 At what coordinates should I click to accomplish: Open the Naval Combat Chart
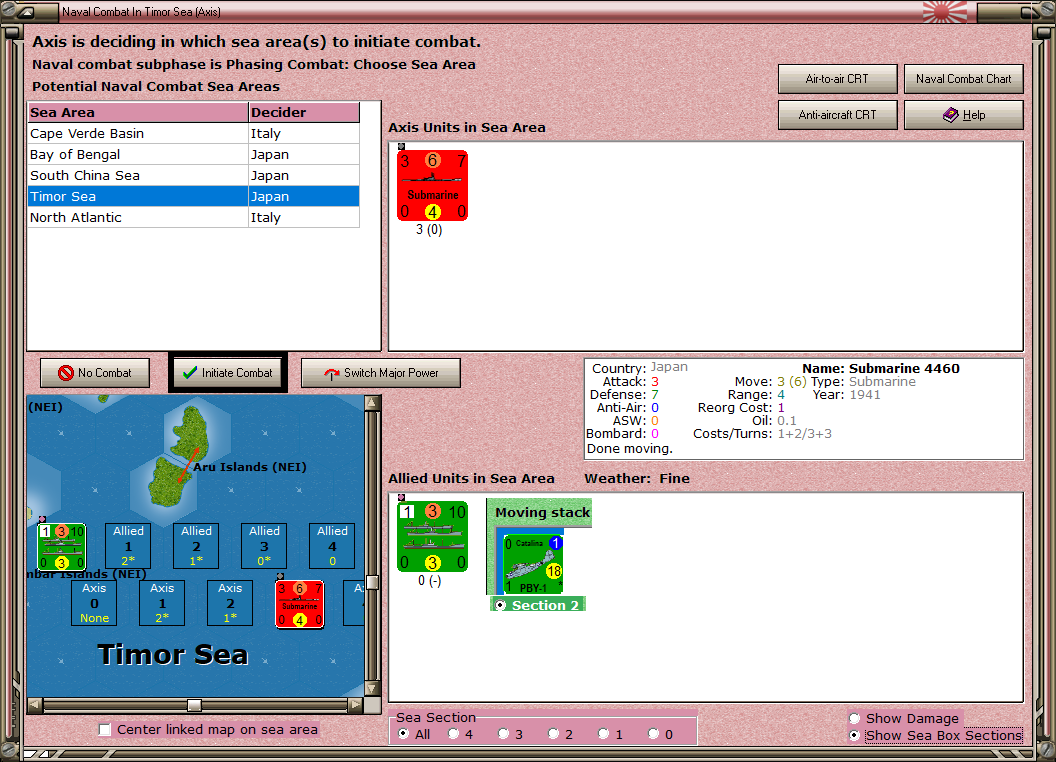pyautogui.click(x=963, y=79)
